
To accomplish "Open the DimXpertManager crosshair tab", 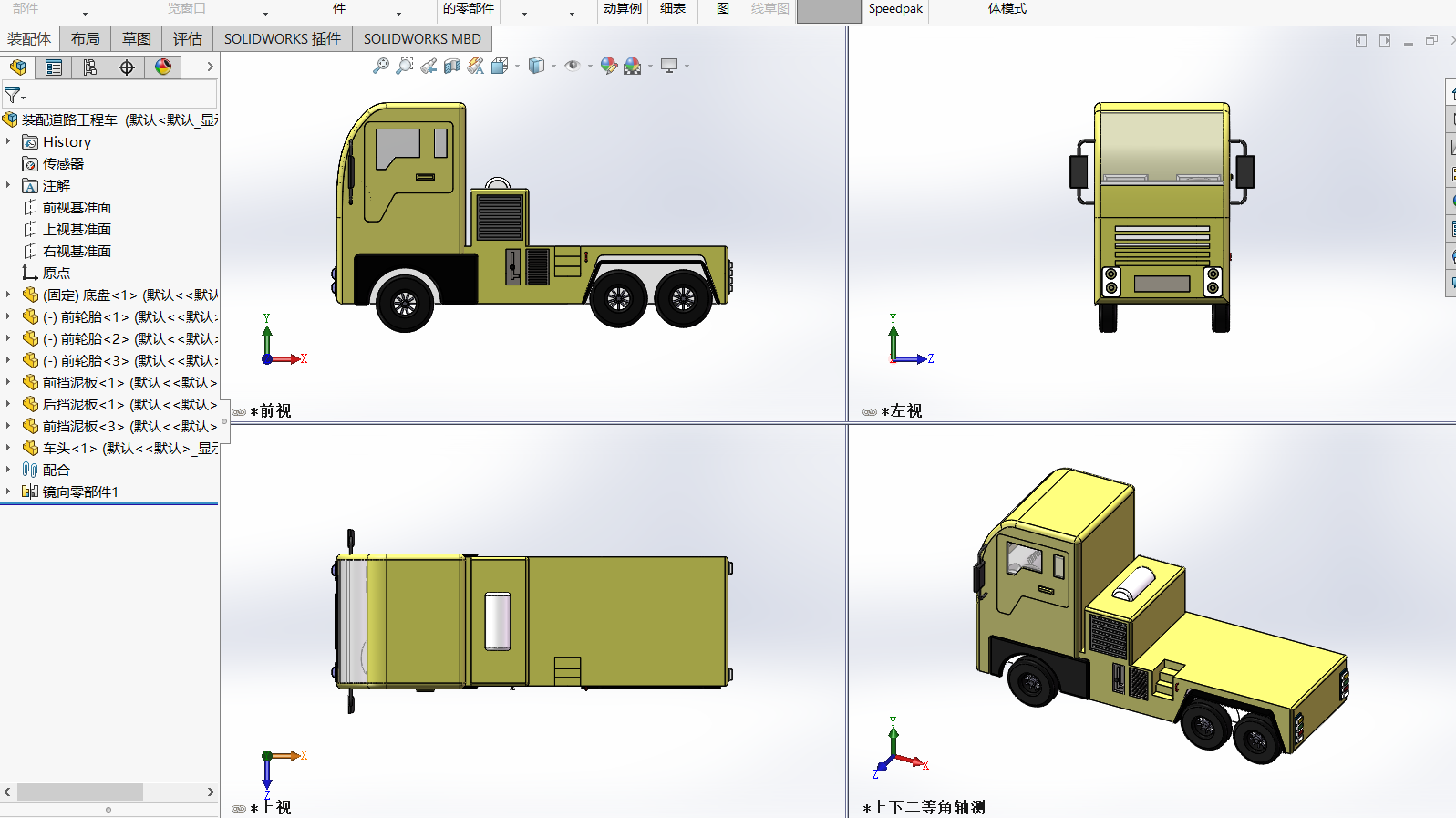I will point(127,67).
